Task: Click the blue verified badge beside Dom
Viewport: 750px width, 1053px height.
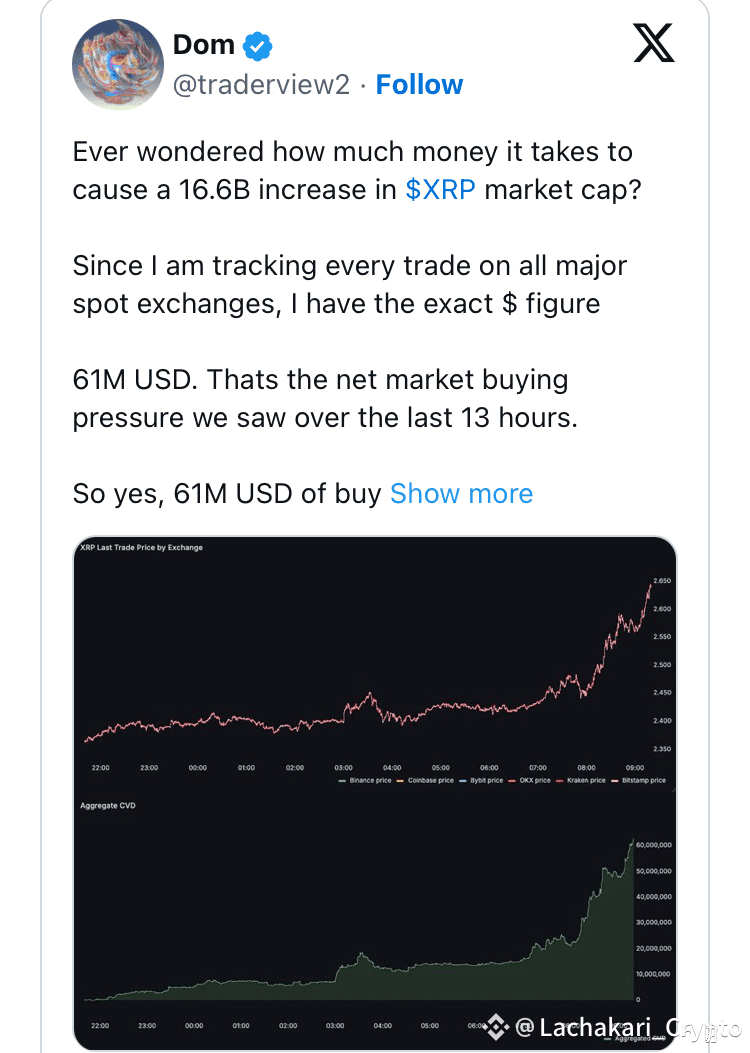Action: tap(257, 46)
